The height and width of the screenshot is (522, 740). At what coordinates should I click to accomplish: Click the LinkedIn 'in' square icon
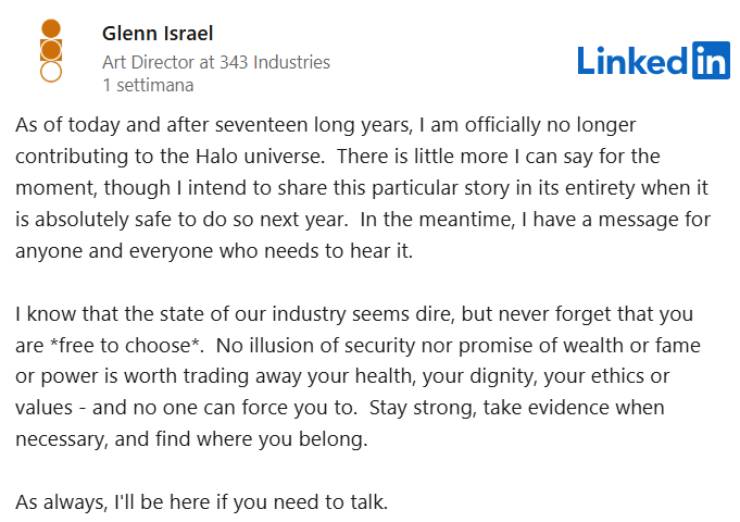pyautogui.click(x=710, y=60)
